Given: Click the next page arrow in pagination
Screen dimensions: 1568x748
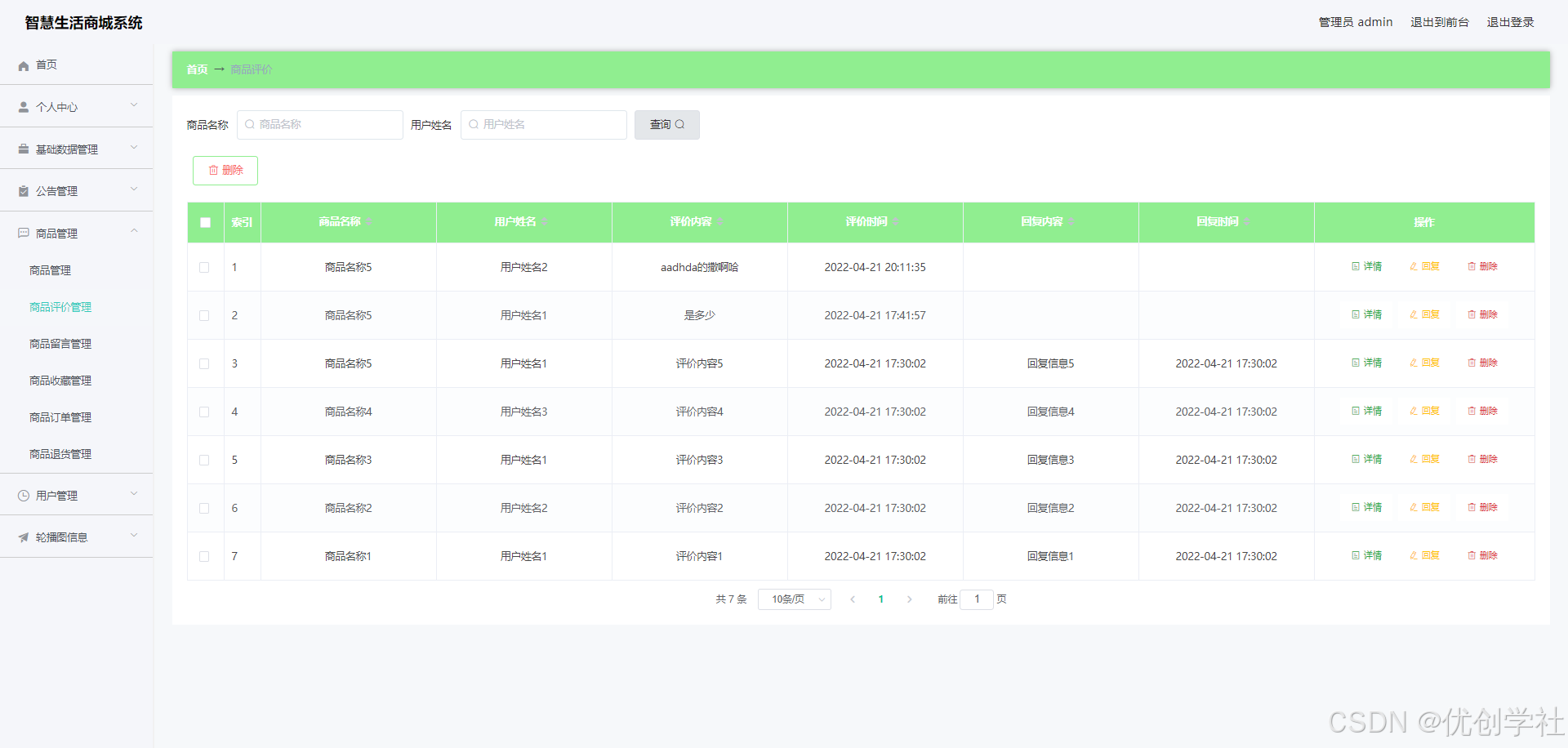Looking at the screenshot, I should [909, 599].
